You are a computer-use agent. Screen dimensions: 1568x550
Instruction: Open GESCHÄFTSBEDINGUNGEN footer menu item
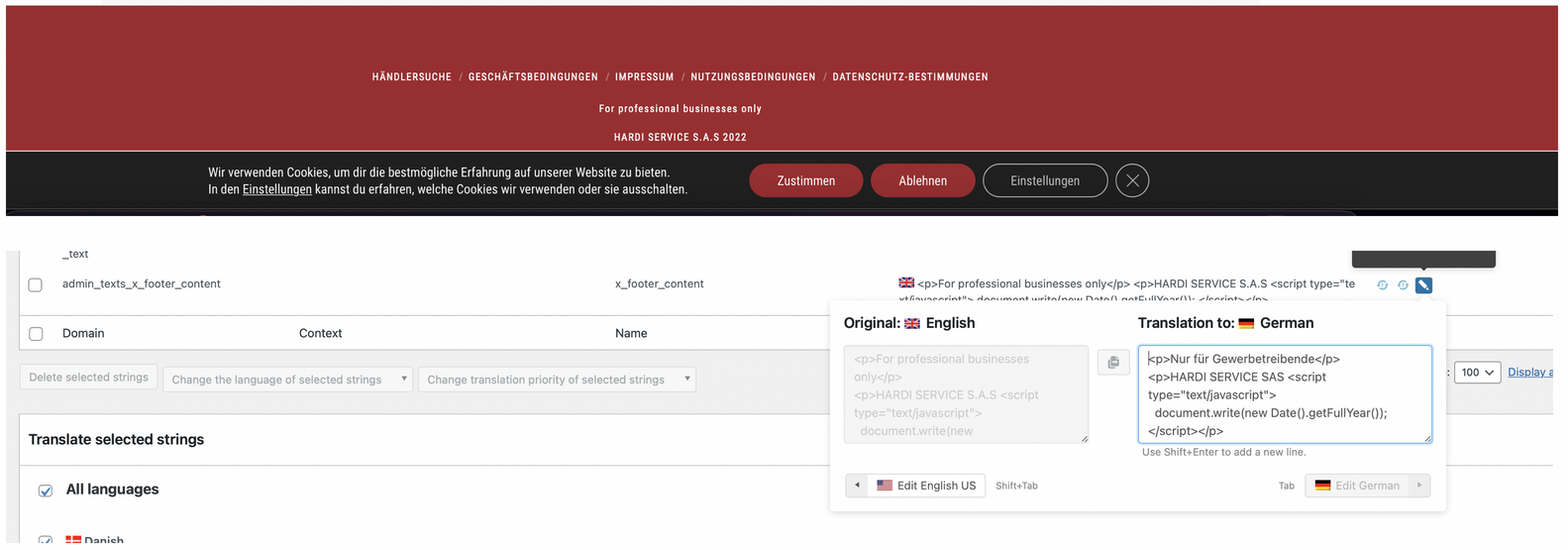533,76
